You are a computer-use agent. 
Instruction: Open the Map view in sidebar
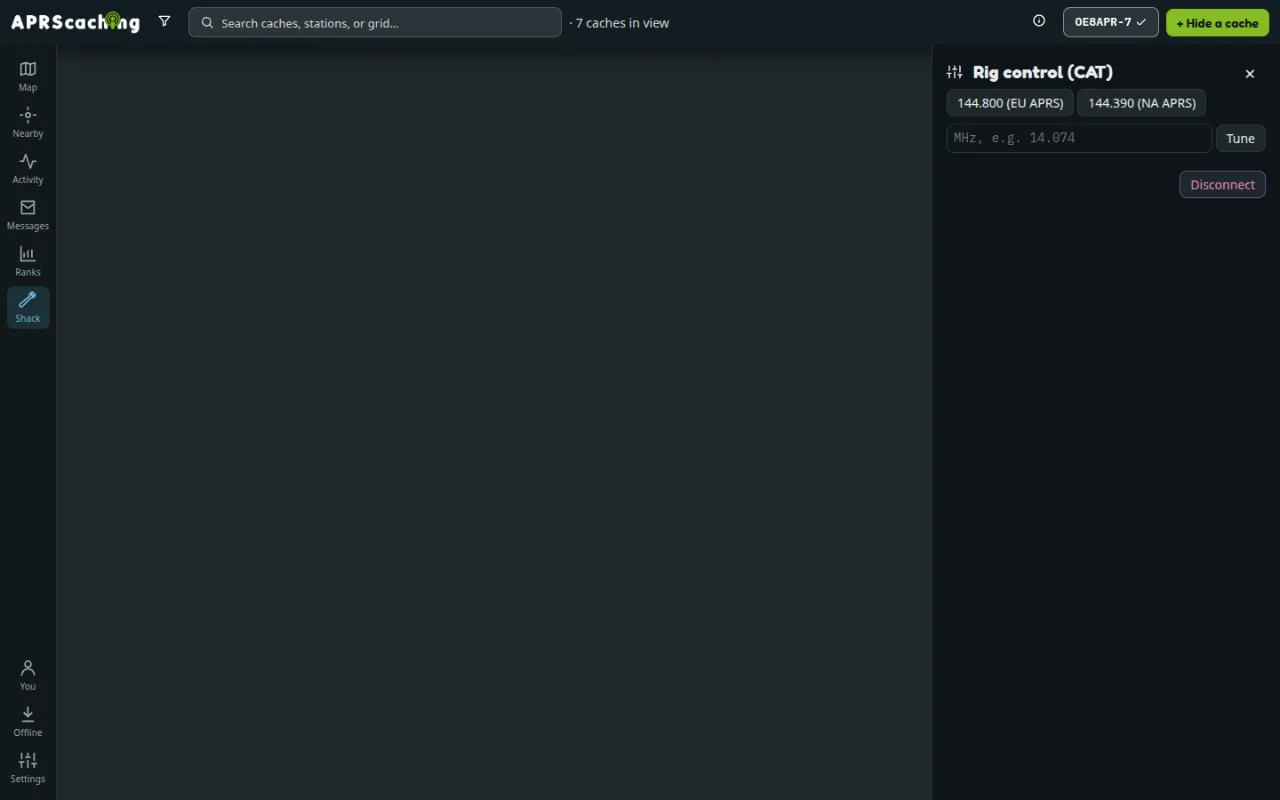point(28,76)
